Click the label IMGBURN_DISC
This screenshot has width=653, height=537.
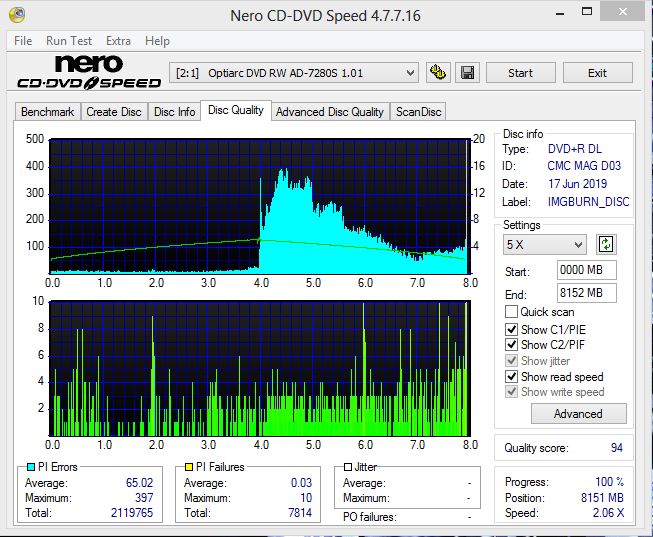pyautogui.click(x=588, y=202)
